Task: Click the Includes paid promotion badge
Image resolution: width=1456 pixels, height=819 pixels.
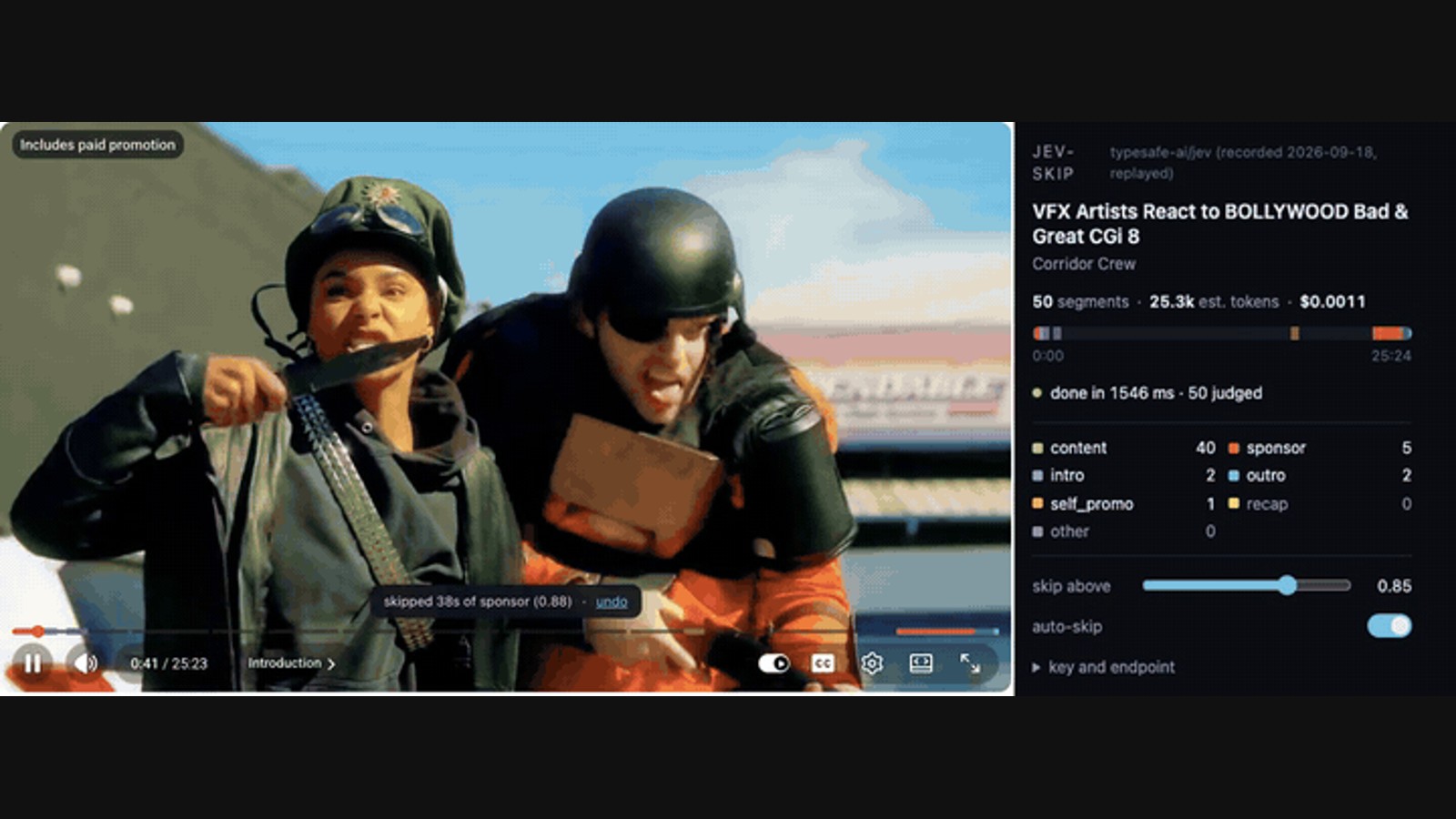Action: (97, 145)
